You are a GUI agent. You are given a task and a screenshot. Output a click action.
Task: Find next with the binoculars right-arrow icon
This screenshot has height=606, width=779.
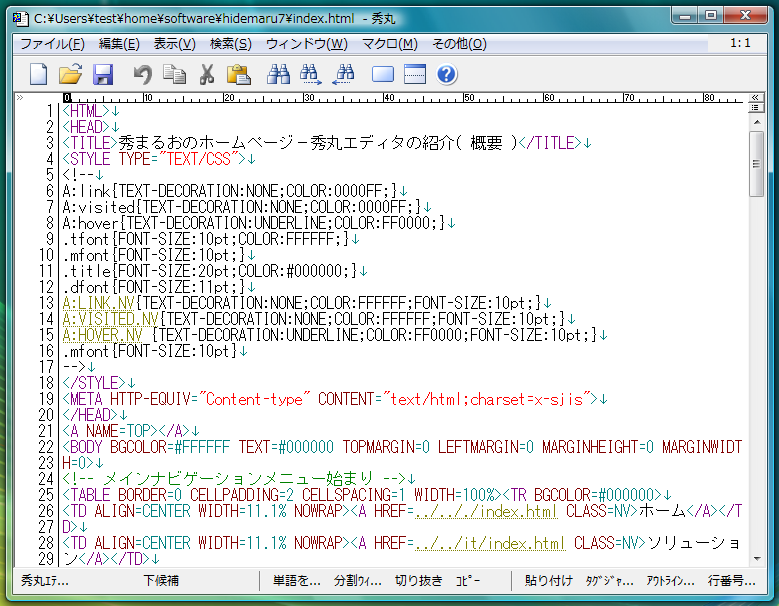coord(311,75)
